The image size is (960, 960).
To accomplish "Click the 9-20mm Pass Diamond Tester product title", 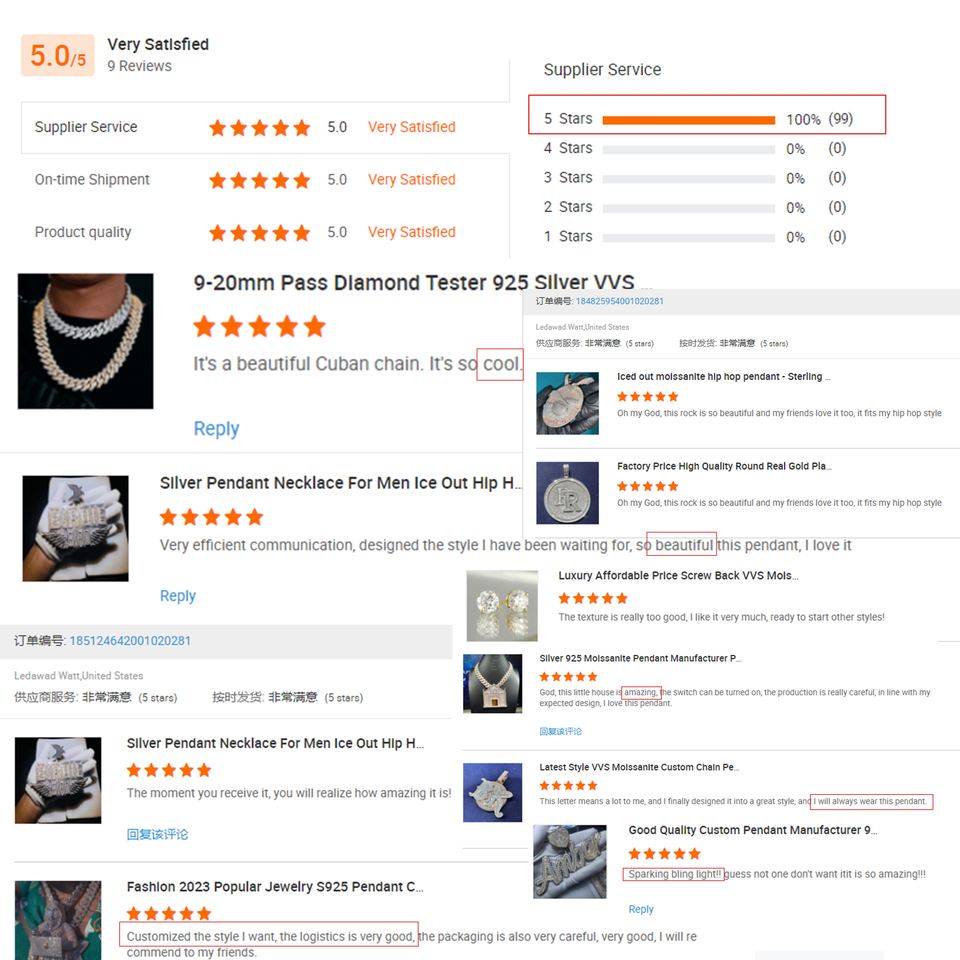I will point(414,283).
